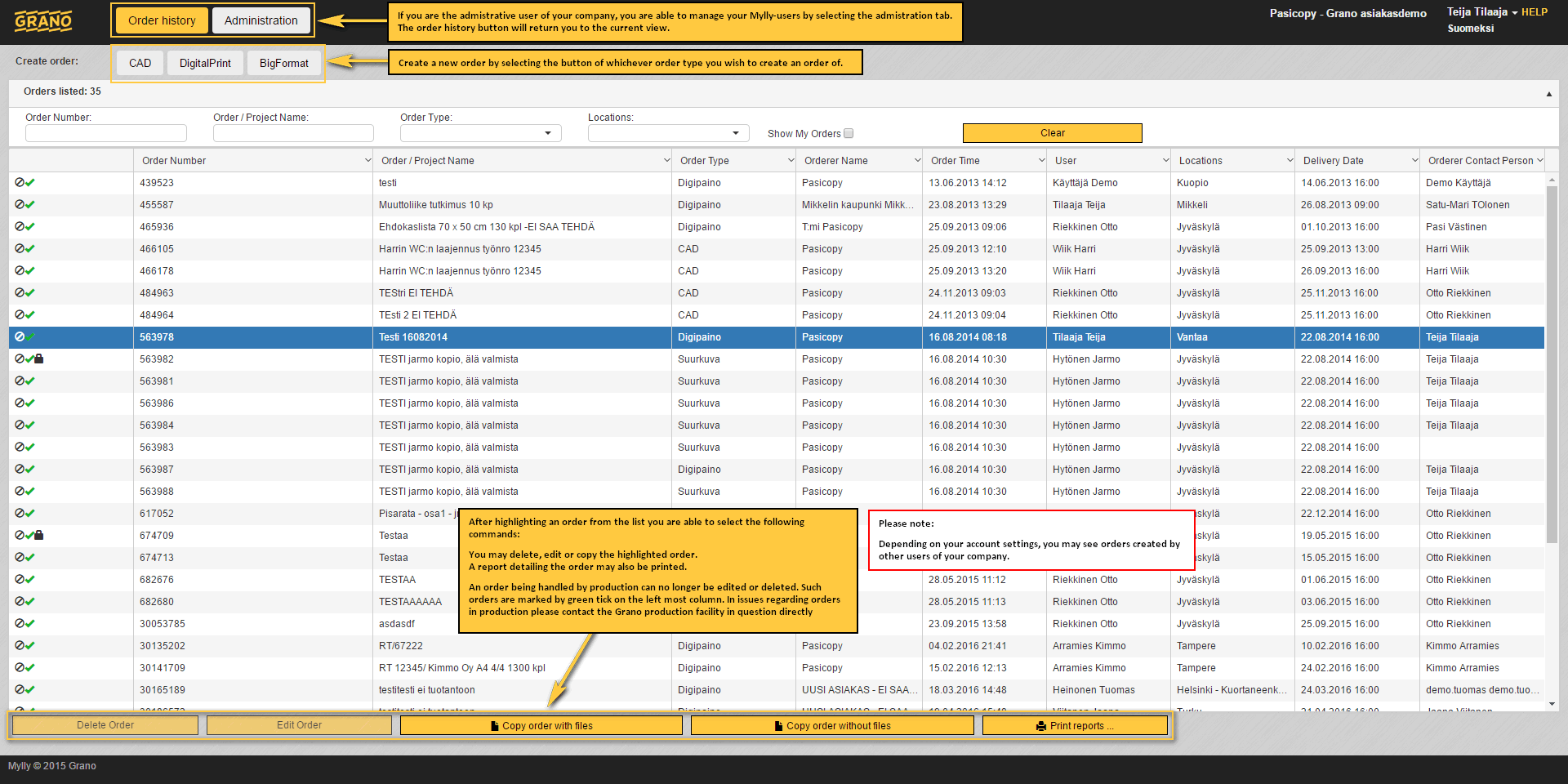
Task: Switch to the Administration tab
Action: (x=261, y=20)
